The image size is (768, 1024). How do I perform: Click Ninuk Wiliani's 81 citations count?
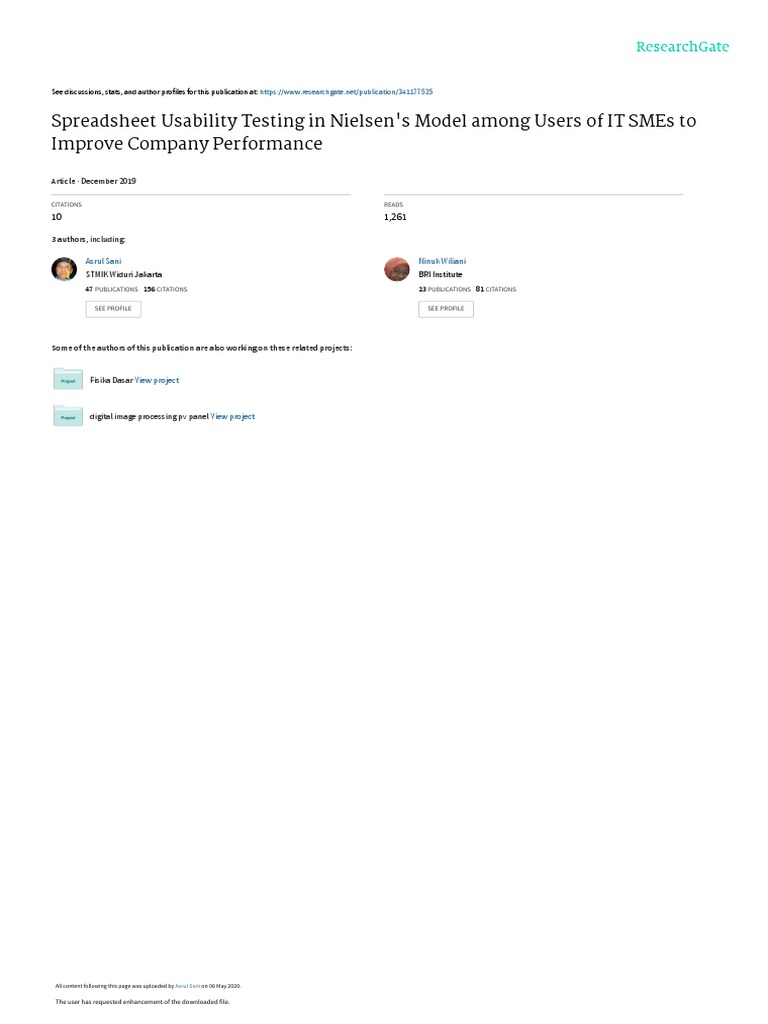tap(496, 289)
